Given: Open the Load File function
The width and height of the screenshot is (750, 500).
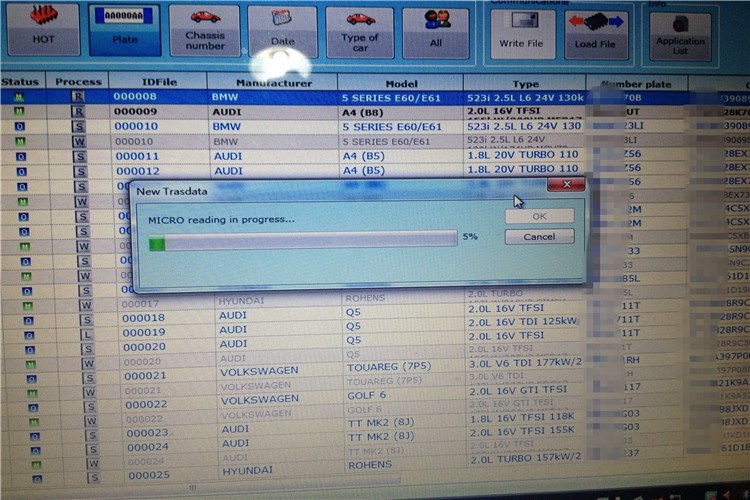Looking at the screenshot, I should point(596,35).
